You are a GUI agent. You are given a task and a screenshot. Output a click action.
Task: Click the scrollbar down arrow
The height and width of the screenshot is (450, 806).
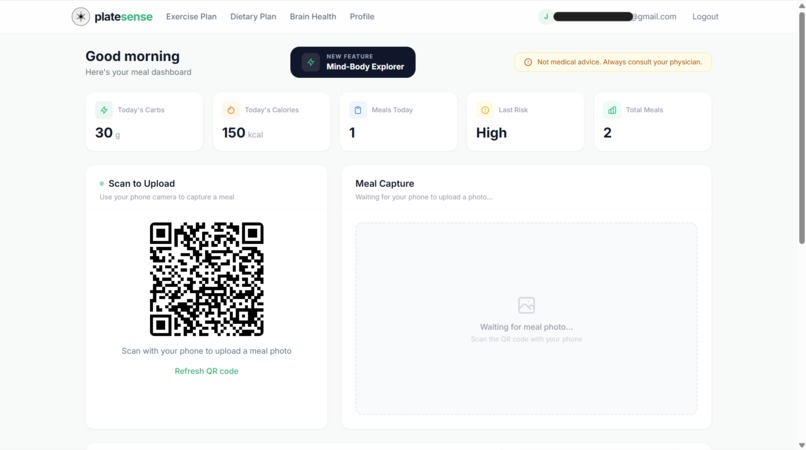pyautogui.click(x=801, y=445)
